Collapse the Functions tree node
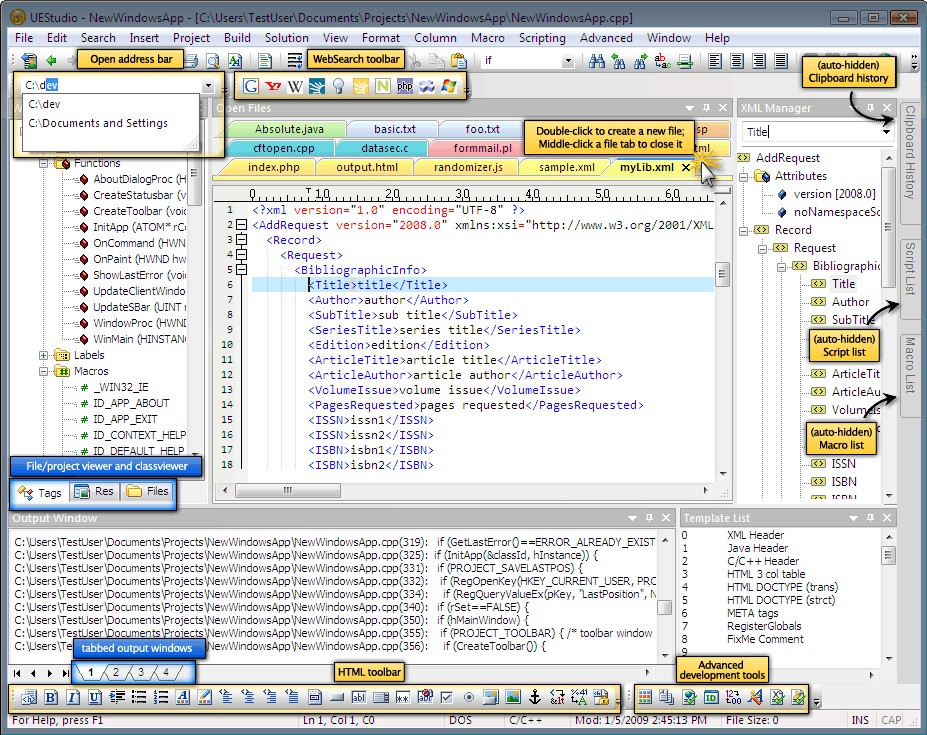Screen dimensions: 927x735 coord(43,163)
